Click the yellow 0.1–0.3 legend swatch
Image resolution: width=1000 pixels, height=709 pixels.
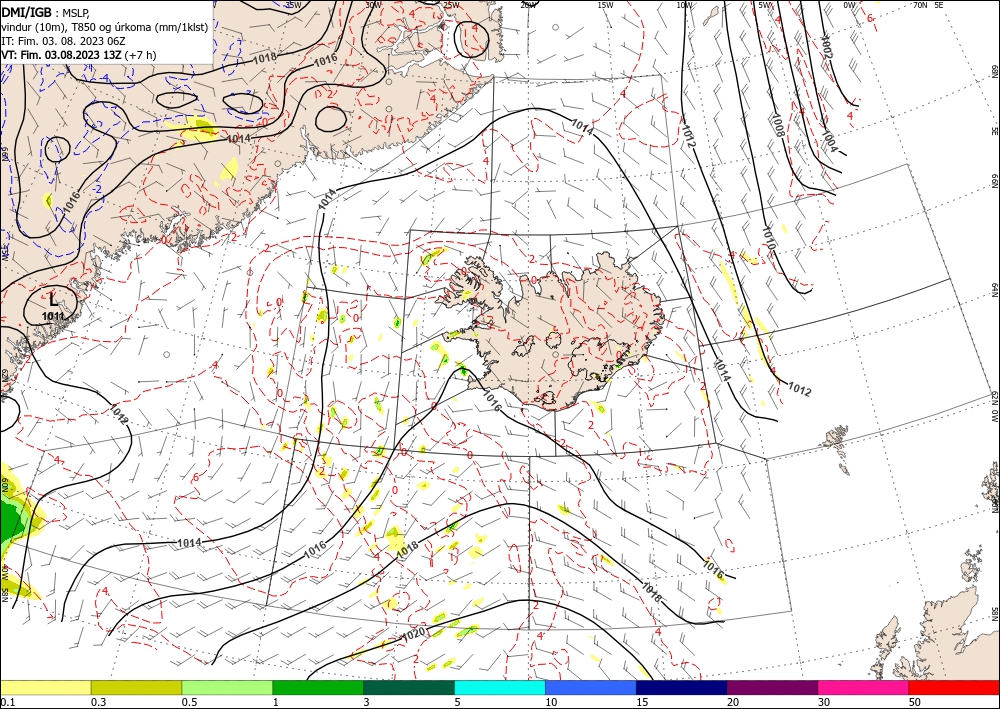[45, 687]
